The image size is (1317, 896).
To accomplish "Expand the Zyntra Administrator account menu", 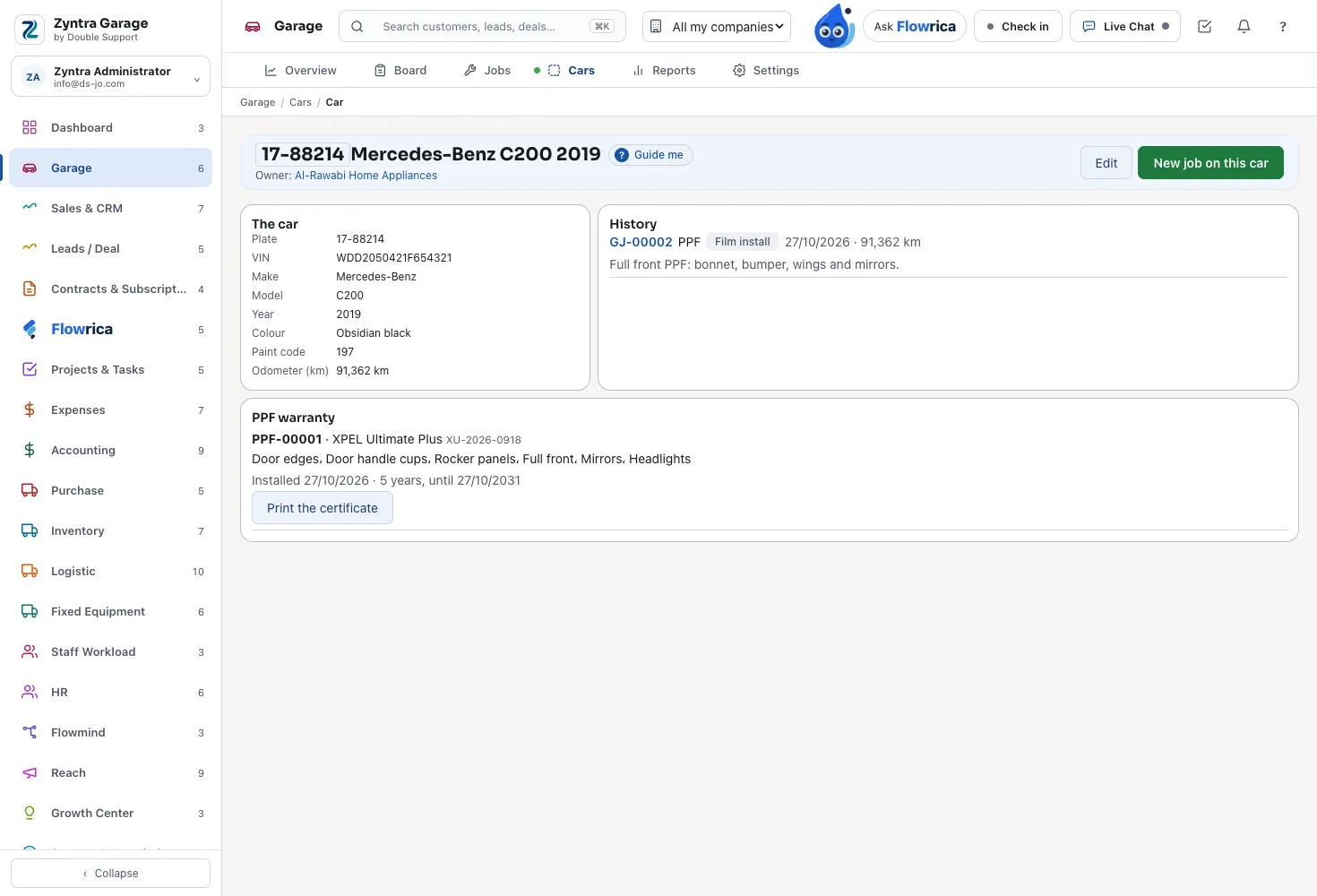I will click(x=110, y=77).
